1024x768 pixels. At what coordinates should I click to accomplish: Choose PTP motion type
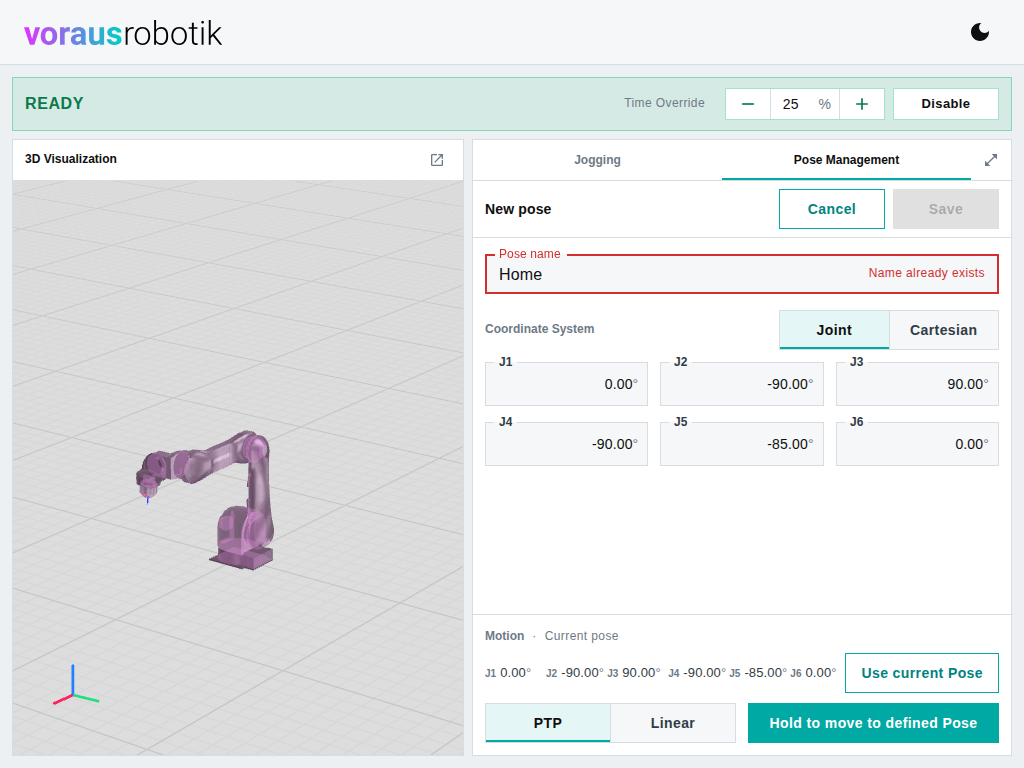[x=547, y=723]
